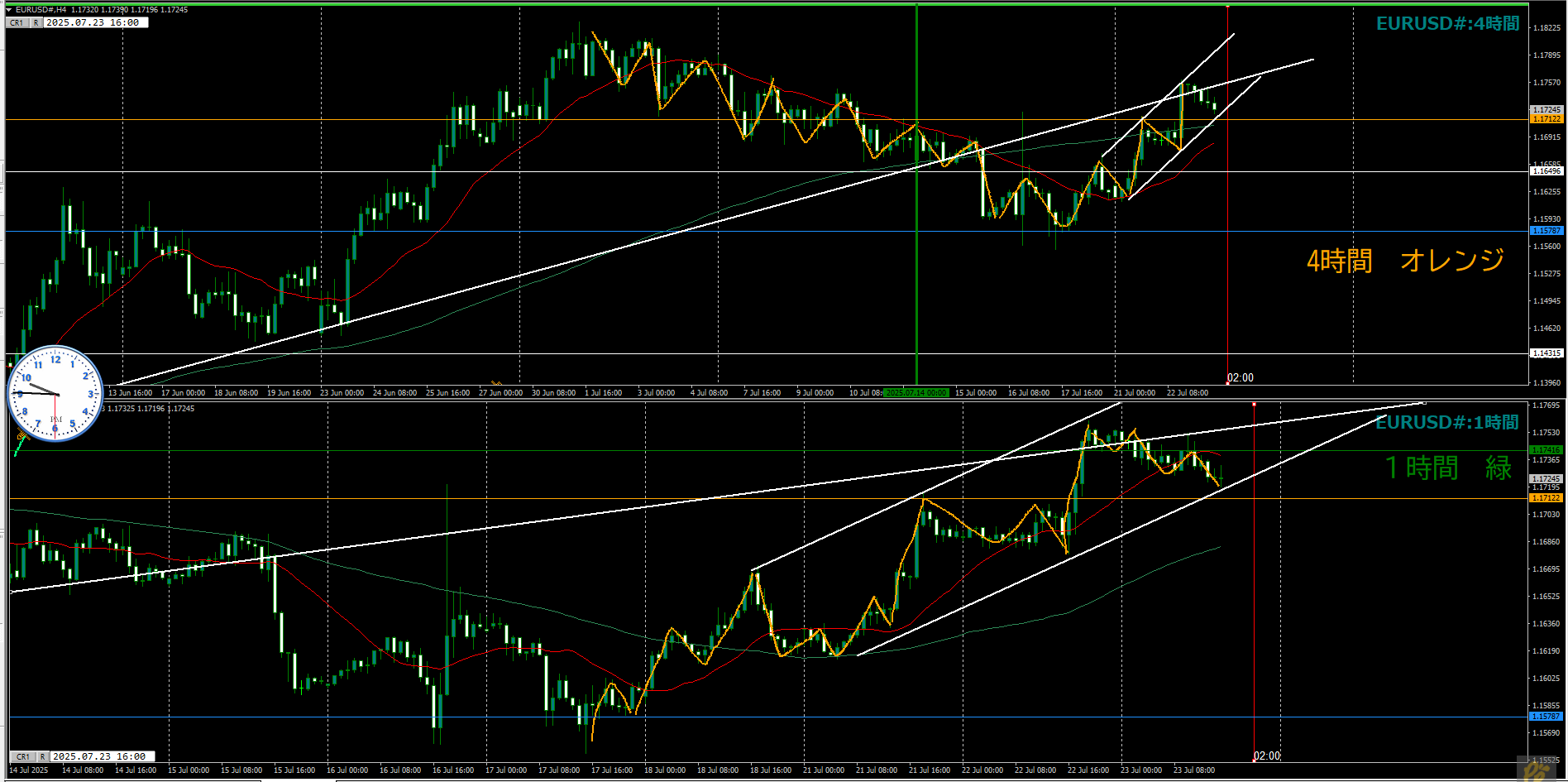The height and width of the screenshot is (782, 1568).
Task: Select the green 1時間 緑 text label
Action: point(1448,468)
